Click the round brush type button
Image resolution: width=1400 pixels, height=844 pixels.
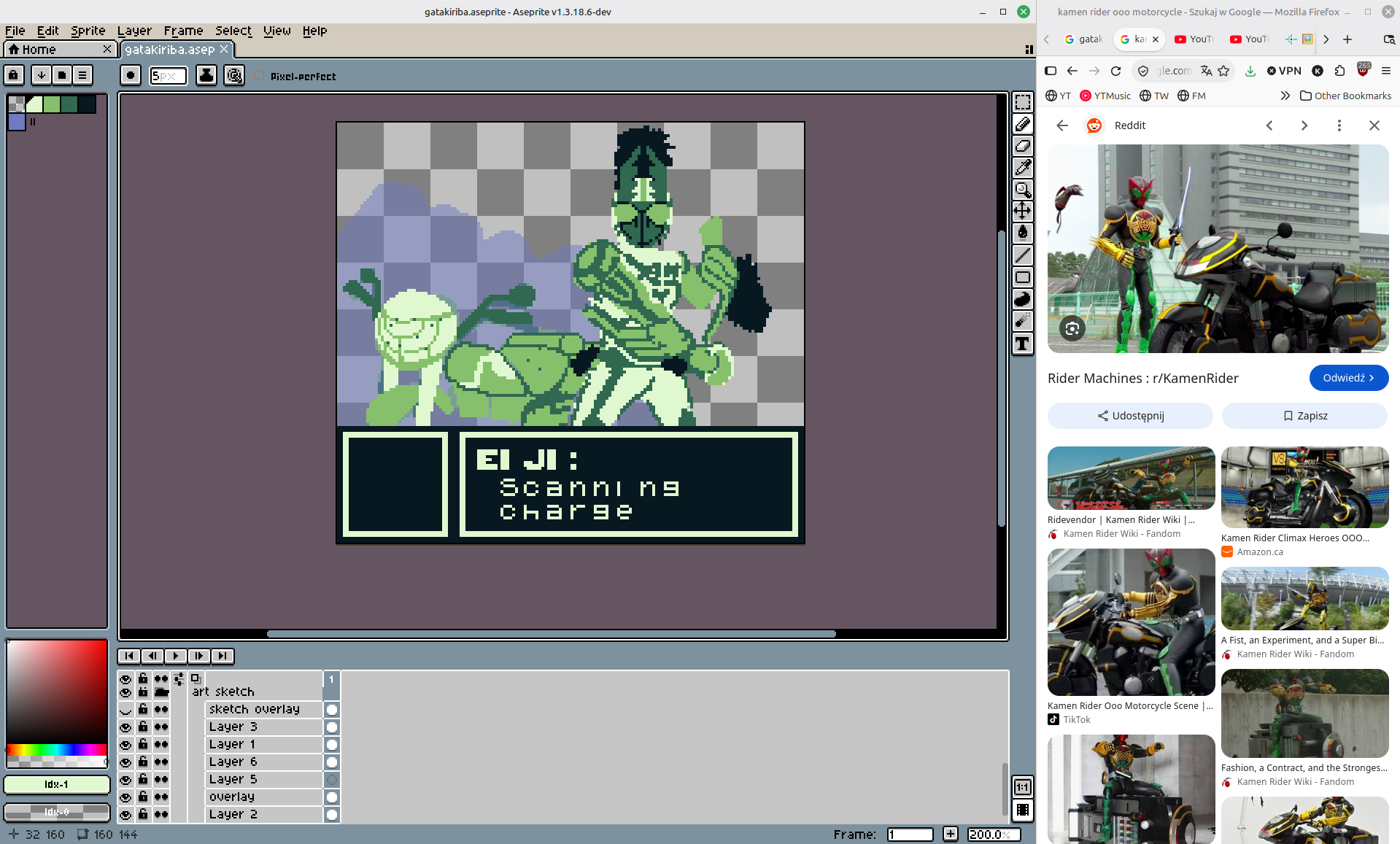[x=131, y=75]
